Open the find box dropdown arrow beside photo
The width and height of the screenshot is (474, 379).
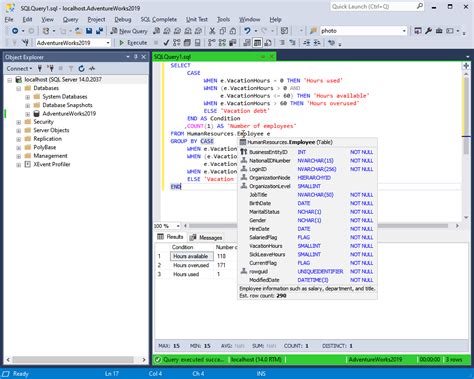(404, 31)
